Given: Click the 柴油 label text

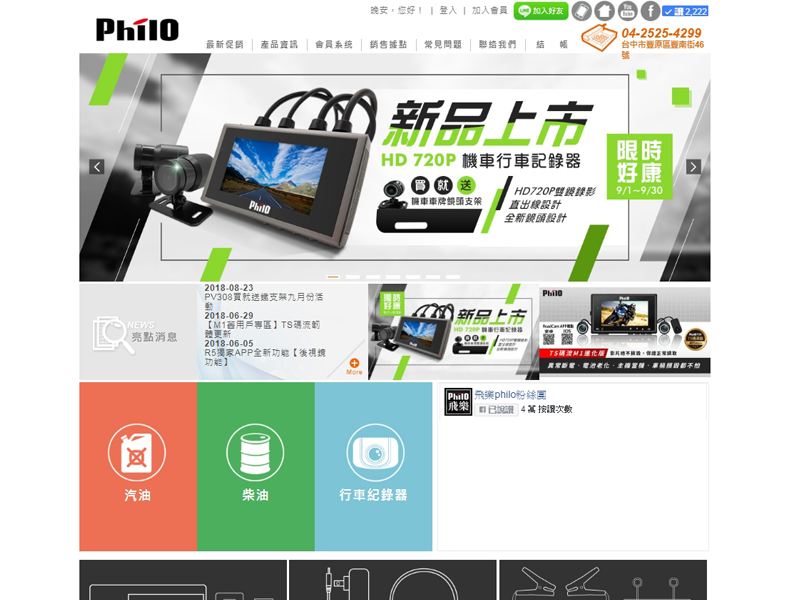Looking at the screenshot, I should [x=256, y=495].
